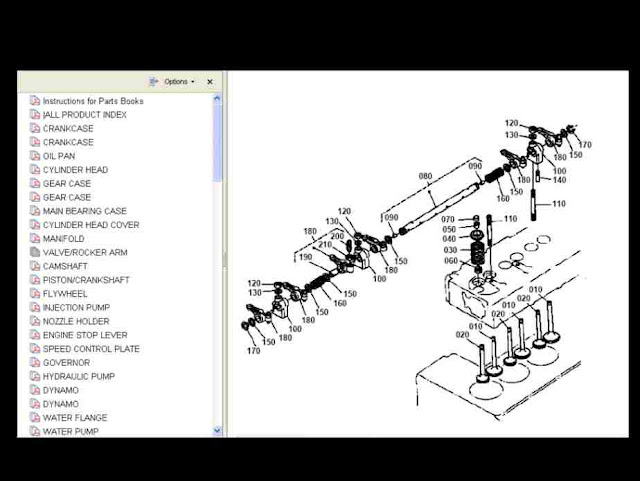Open the NOZZLE HOLDER bookmark
This screenshot has height=481, width=640.
tap(76, 322)
